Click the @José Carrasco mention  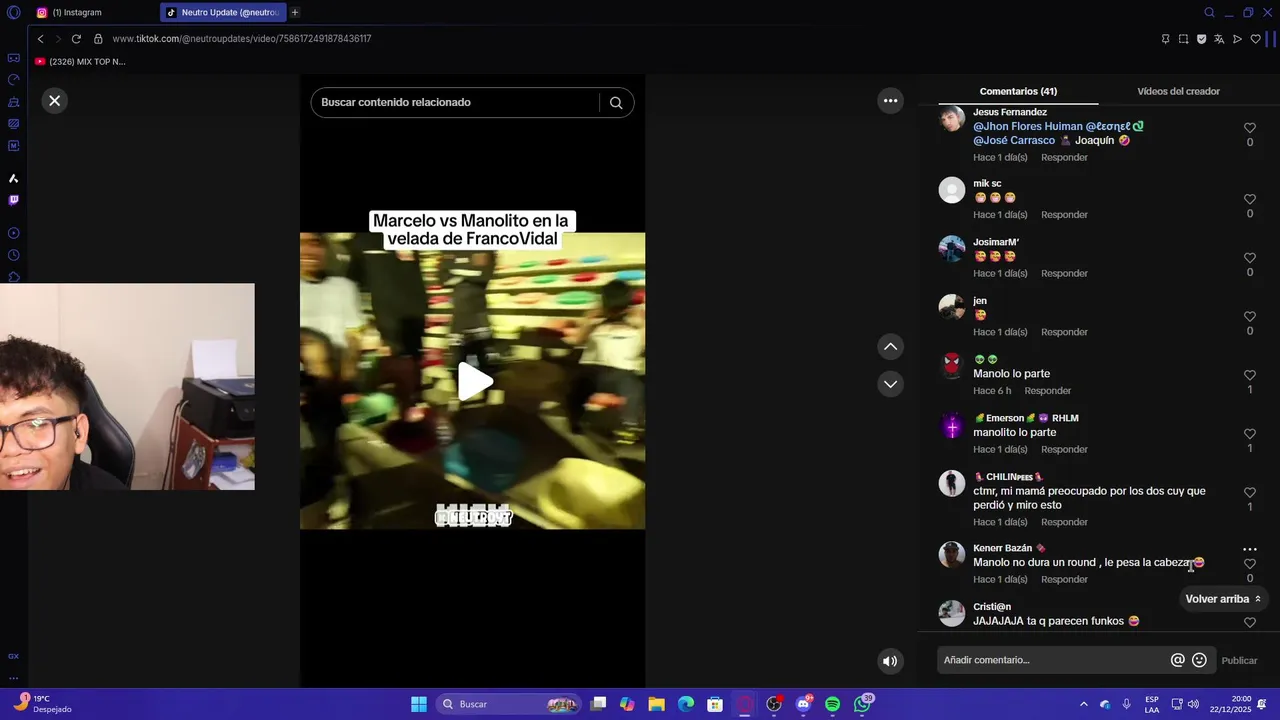tap(1014, 141)
